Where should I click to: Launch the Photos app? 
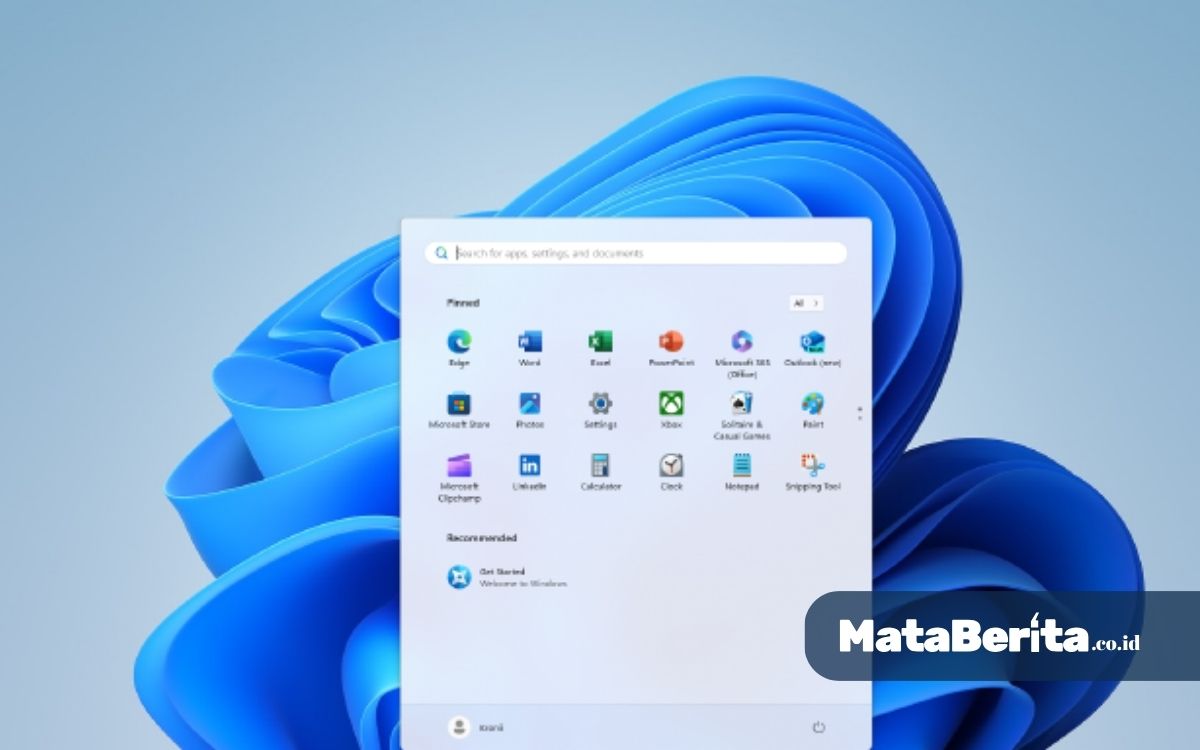(x=530, y=405)
